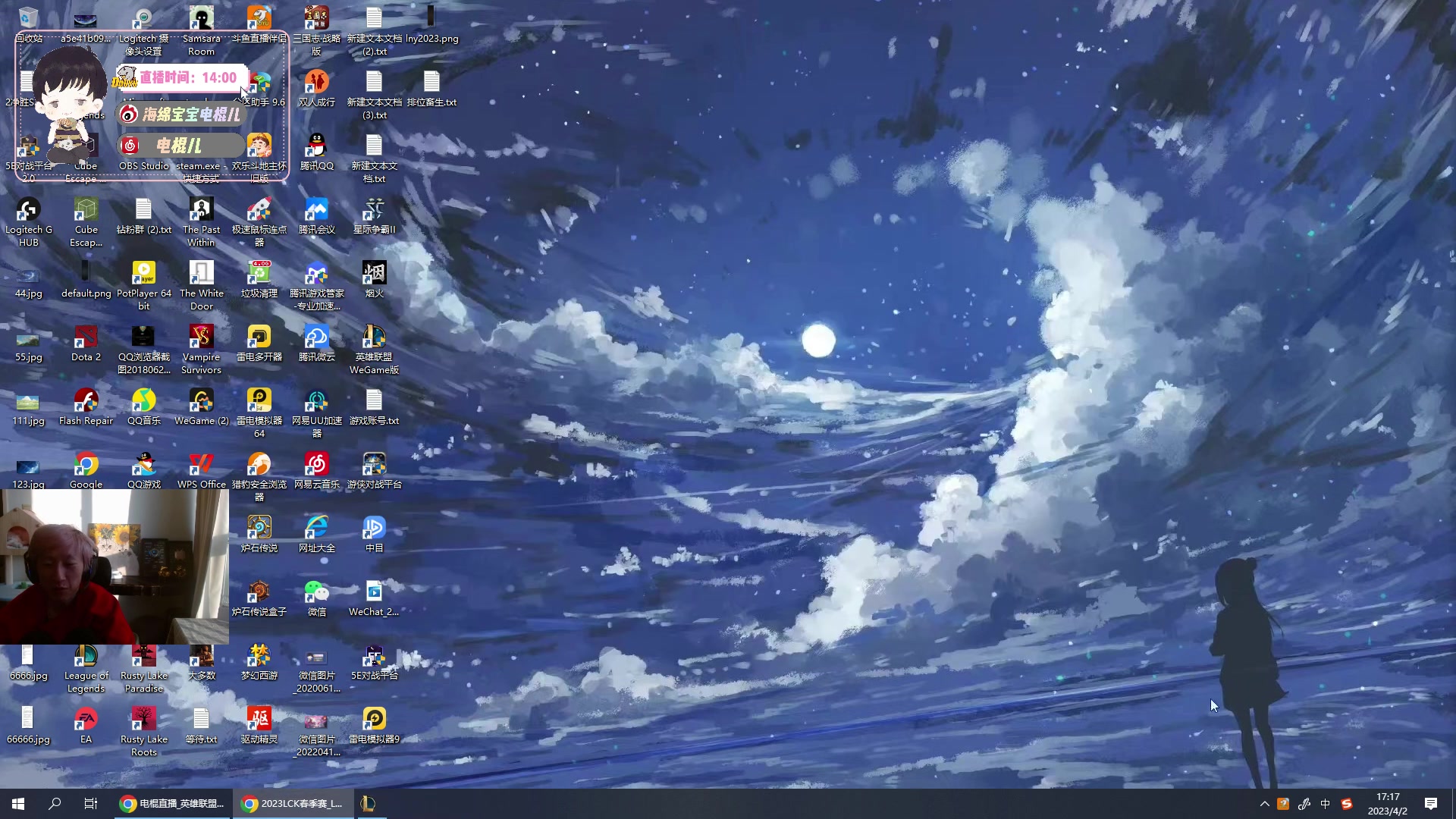Screen dimensions: 1456x819
Task: Open the QQ浏览器截图 image file
Action: pos(143,349)
